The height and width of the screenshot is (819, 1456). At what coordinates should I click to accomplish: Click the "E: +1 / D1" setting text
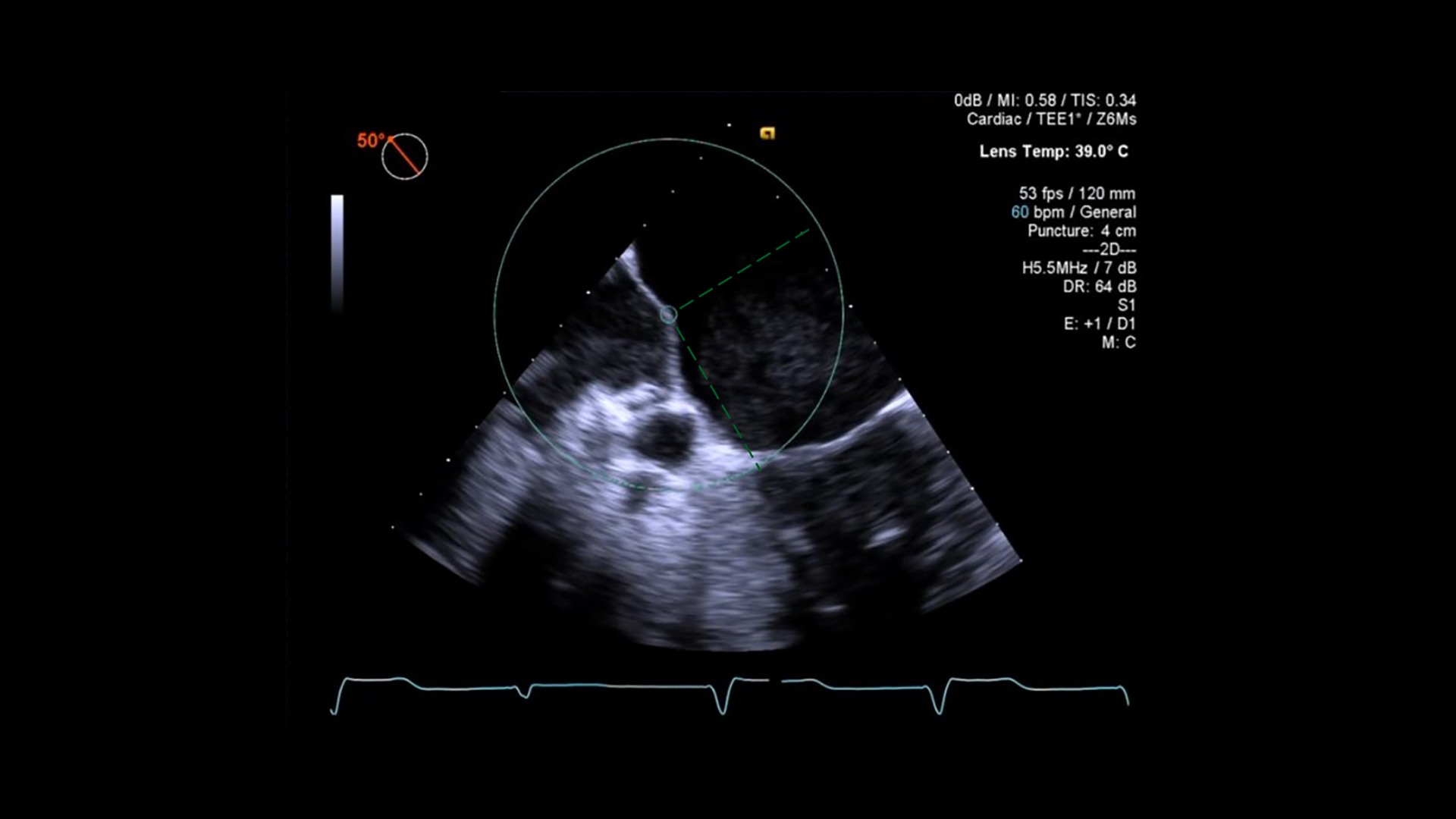(x=1100, y=324)
